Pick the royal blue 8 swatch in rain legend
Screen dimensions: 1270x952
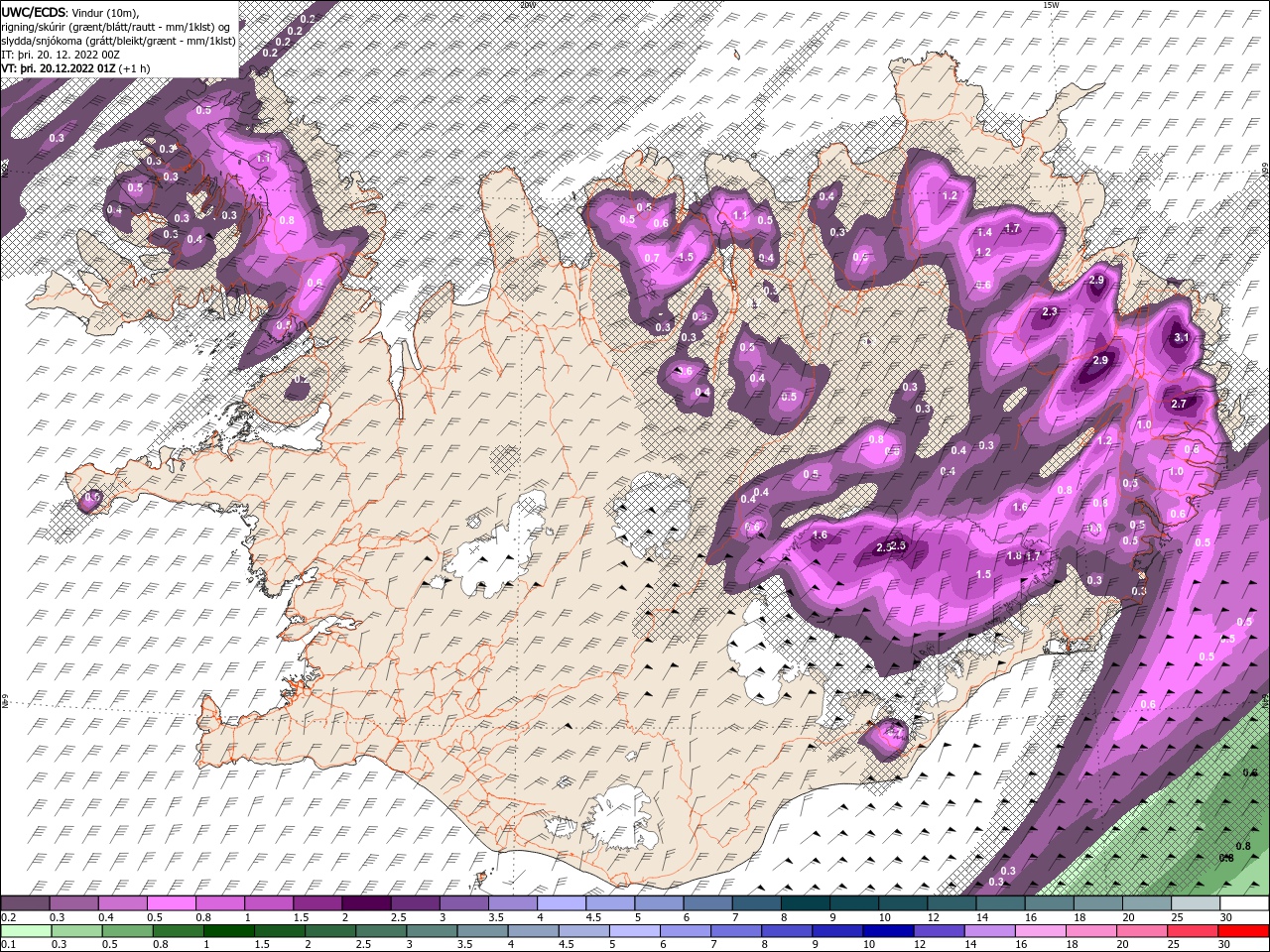click(x=786, y=931)
